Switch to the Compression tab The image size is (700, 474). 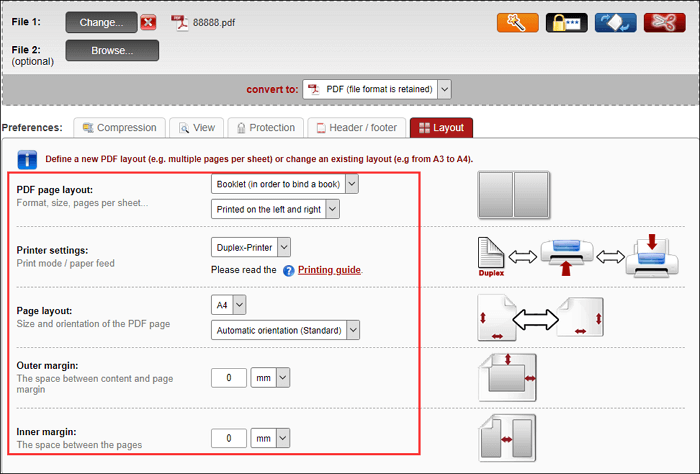point(120,128)
